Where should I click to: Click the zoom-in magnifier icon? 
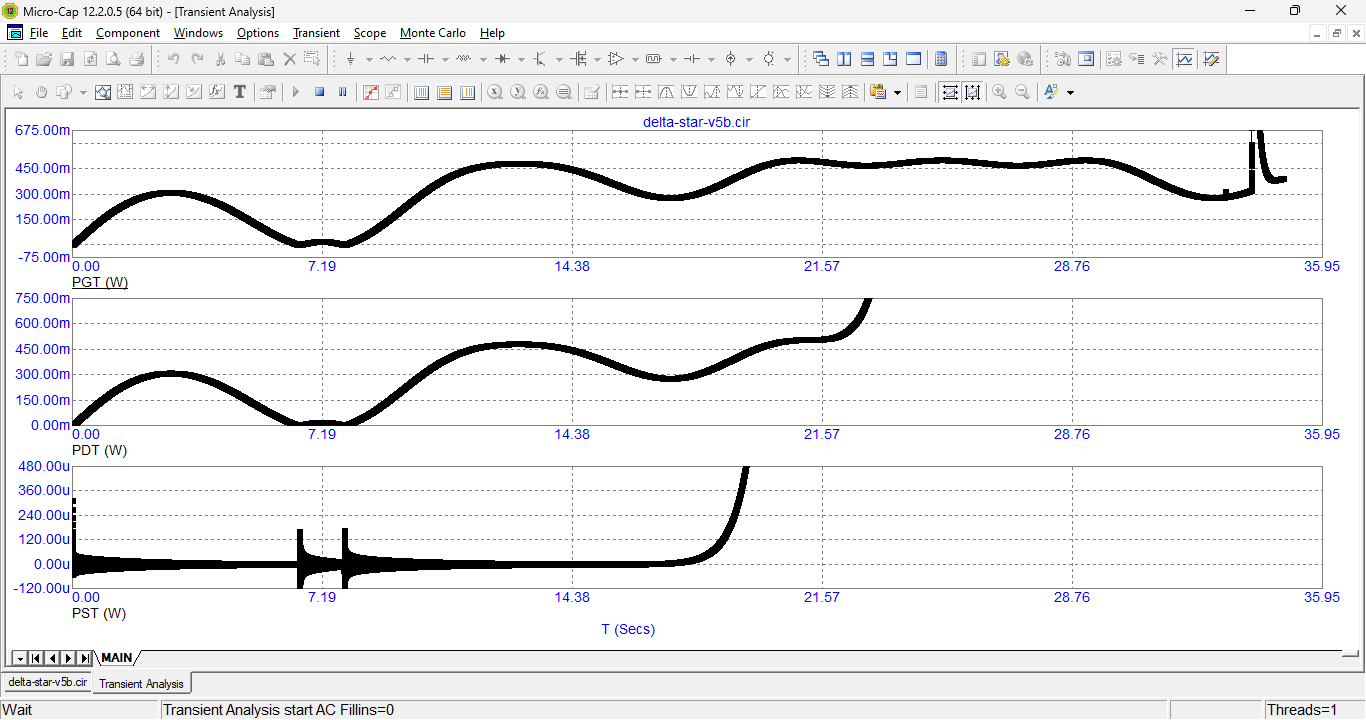coord(999,92)
